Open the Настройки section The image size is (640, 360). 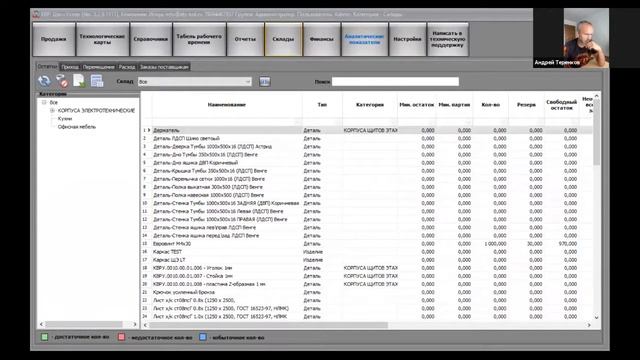(407, 39)
